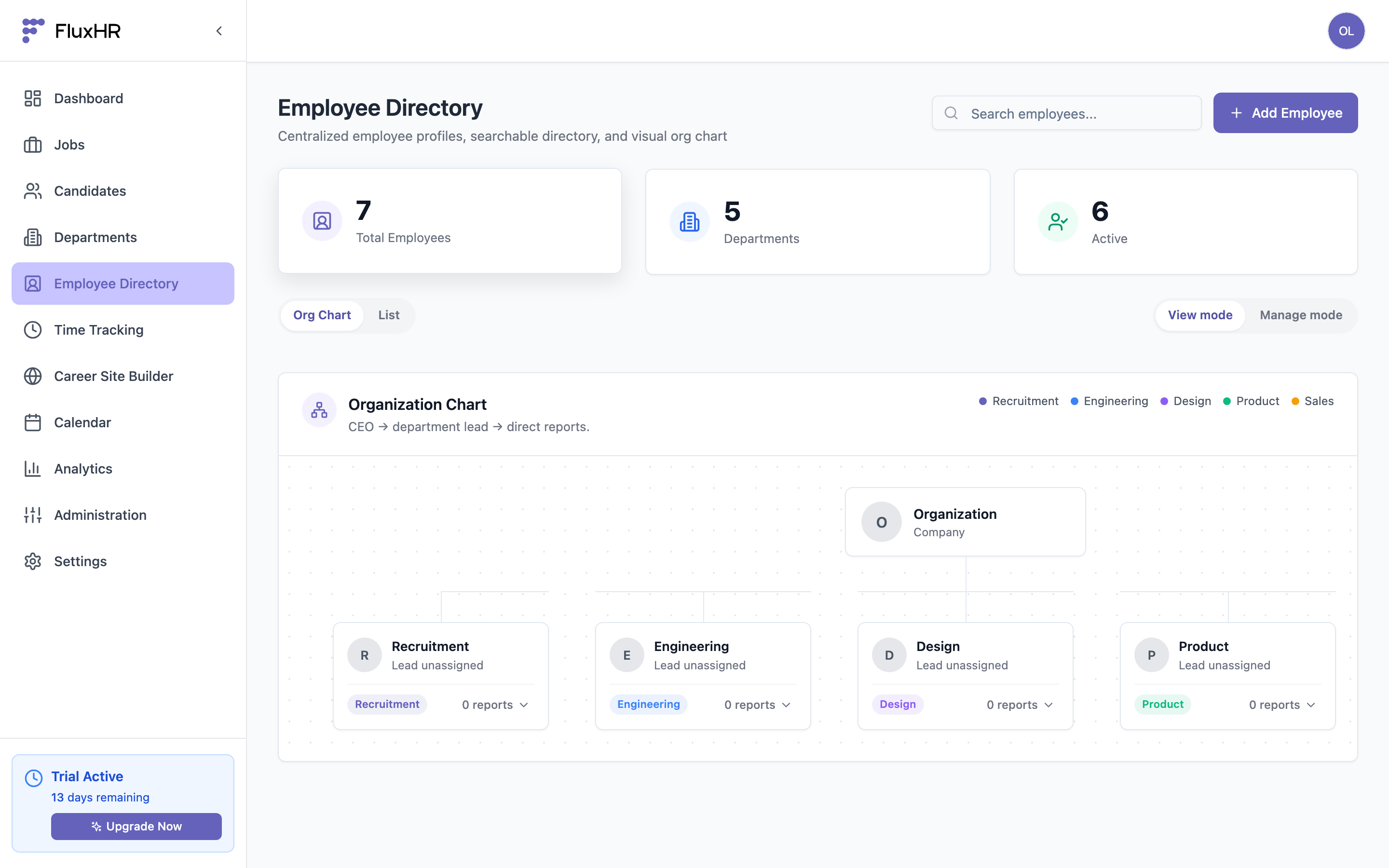The image size is (1389, 868).
Task: Click the Product node P avatar
Action: pyautogui.click(x=1151, y=655)
